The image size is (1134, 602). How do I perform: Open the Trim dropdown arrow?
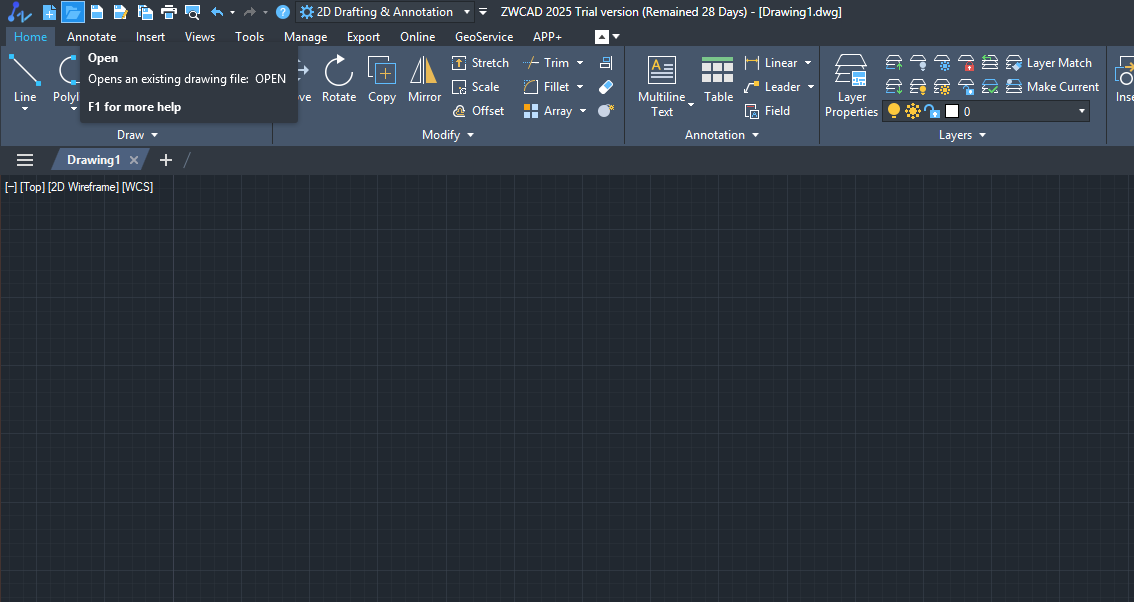coord(580,63)
